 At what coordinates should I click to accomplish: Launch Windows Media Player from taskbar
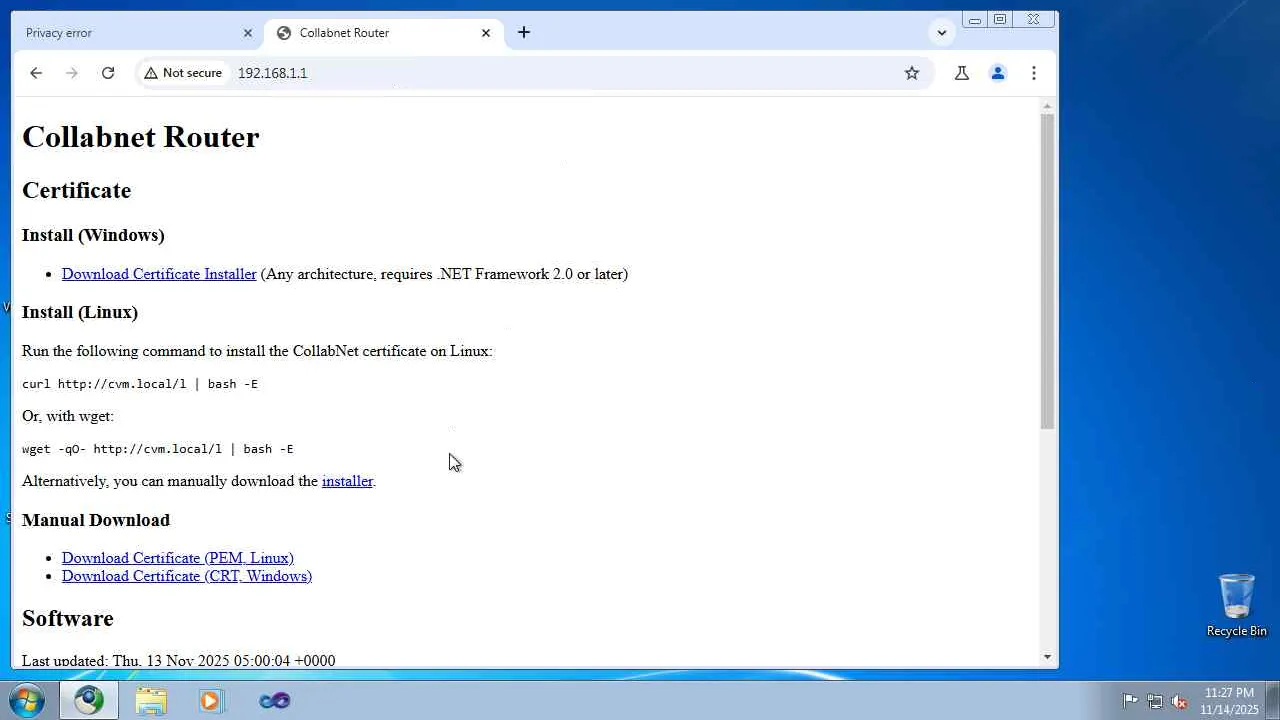click(210, 700)
